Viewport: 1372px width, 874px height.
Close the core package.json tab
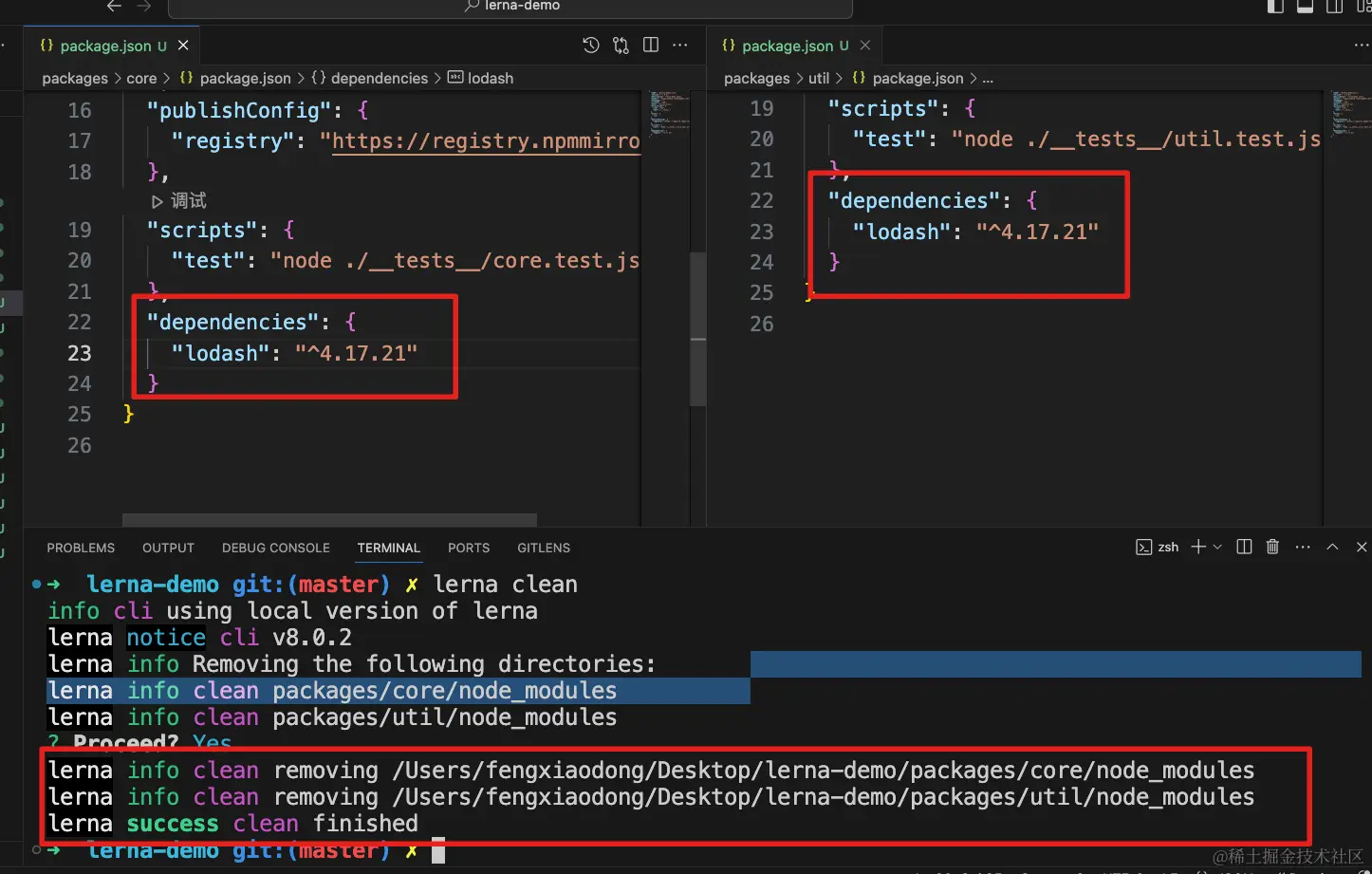coord(183,45)
